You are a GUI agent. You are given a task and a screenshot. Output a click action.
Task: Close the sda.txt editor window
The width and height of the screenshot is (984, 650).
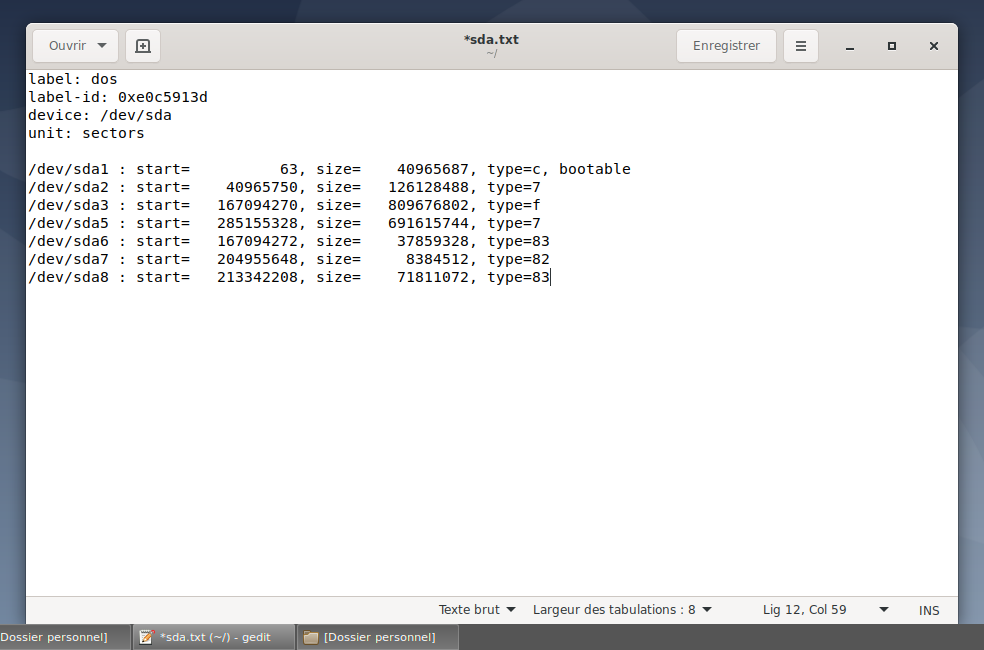tap(933, 46)
